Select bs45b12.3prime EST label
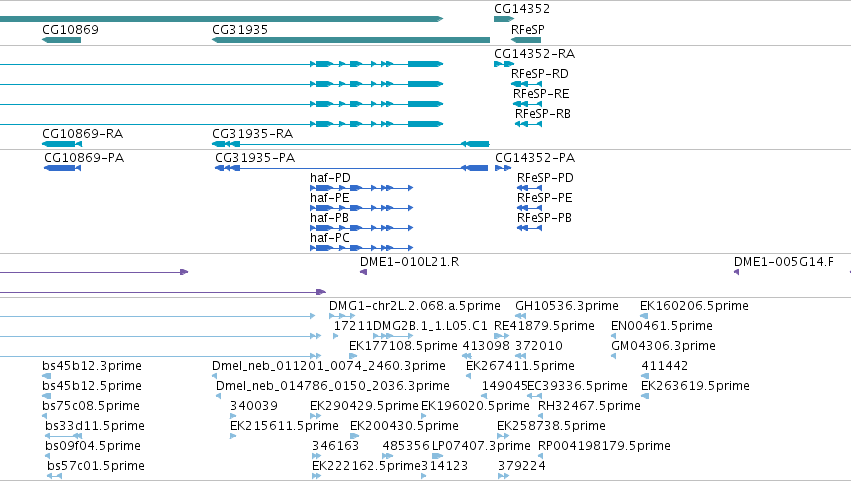This screenshot has width=851, height=481. [92, 366]
